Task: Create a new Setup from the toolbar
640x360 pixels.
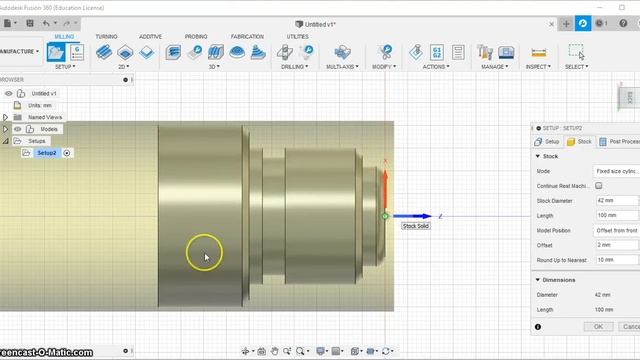Action: 56,52
